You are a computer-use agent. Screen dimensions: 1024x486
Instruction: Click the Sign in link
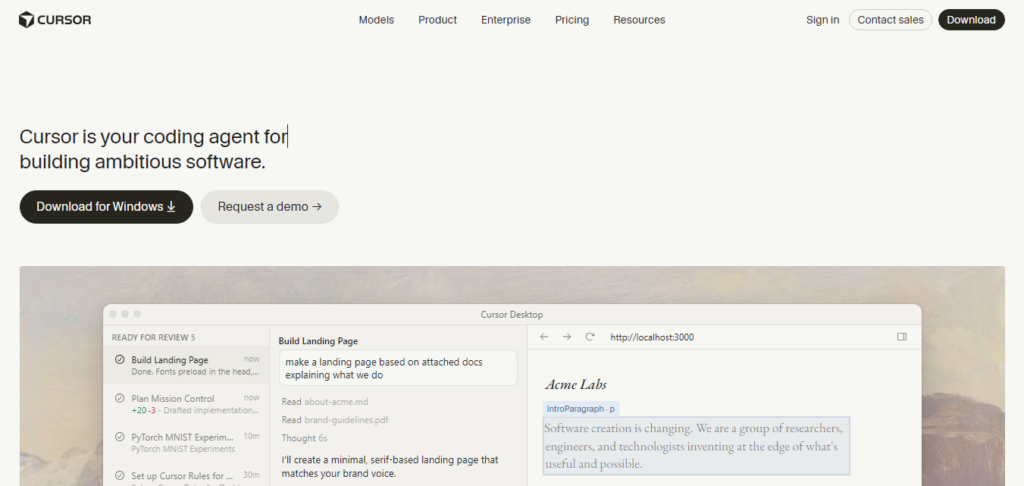pyautogui.click(x=822, y=20)
